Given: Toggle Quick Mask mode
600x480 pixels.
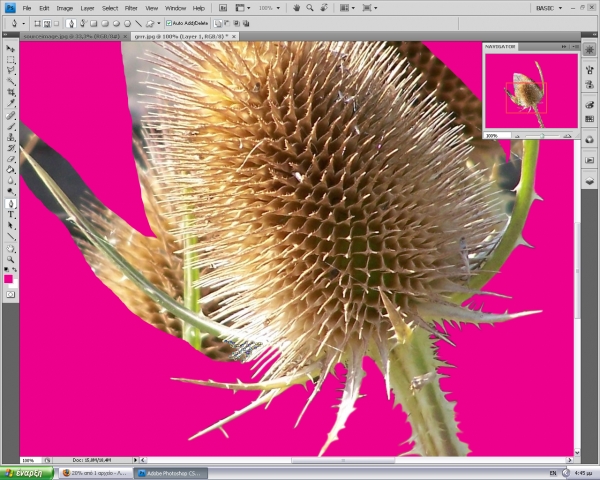Looking at the screenshot, I should [x=10, y=294].
